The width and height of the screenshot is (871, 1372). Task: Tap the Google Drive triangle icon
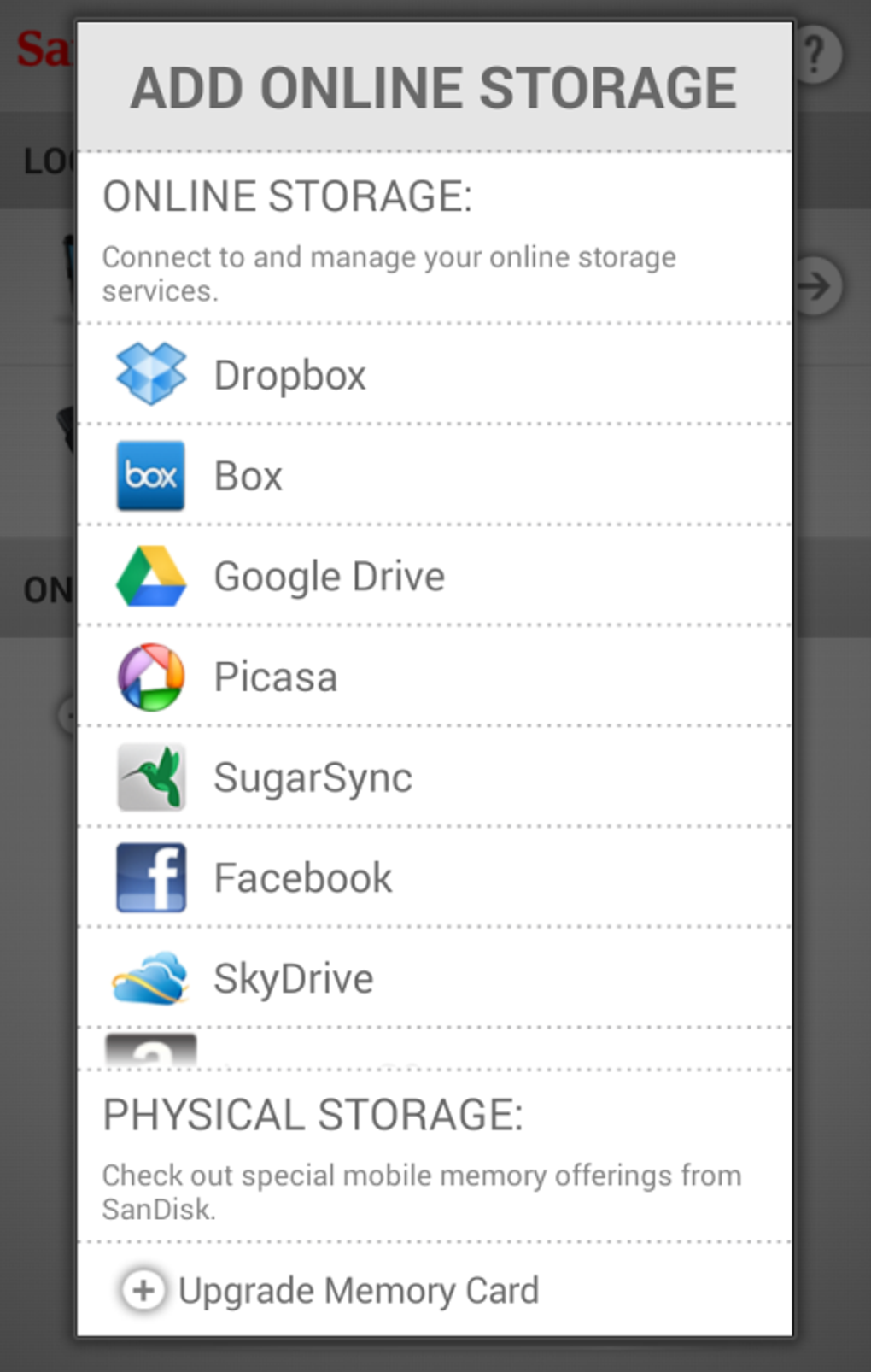coord(151,576)
